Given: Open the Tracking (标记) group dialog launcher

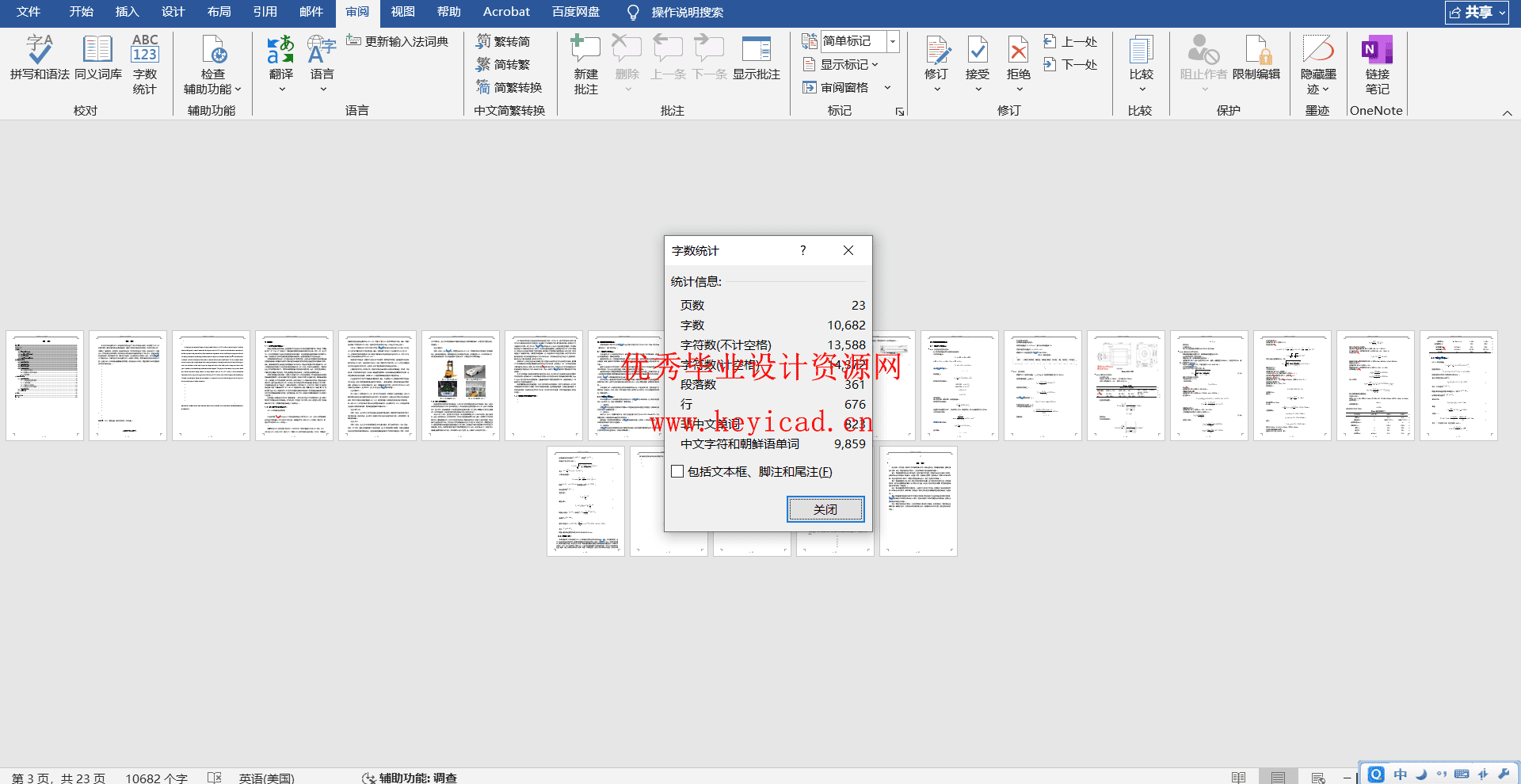Looking at the screenshot, I should (900, 112).
